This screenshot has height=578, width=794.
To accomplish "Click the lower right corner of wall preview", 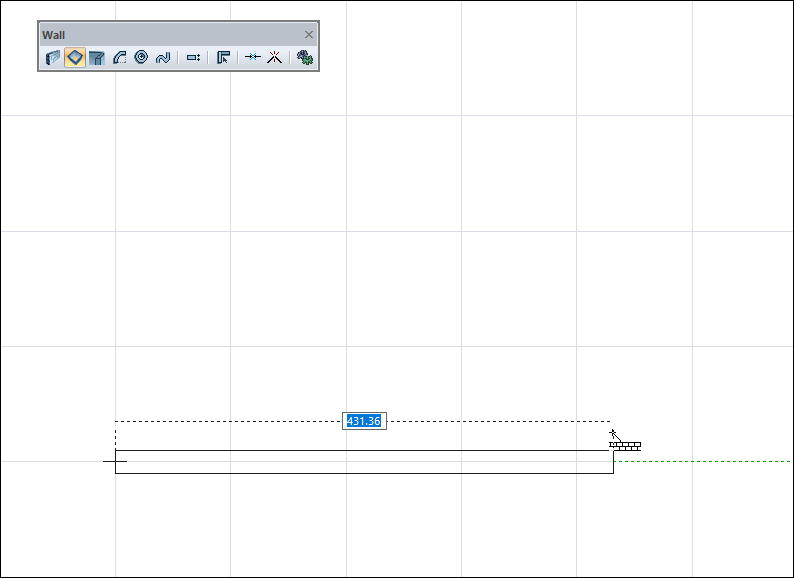I will click(614, 474).
